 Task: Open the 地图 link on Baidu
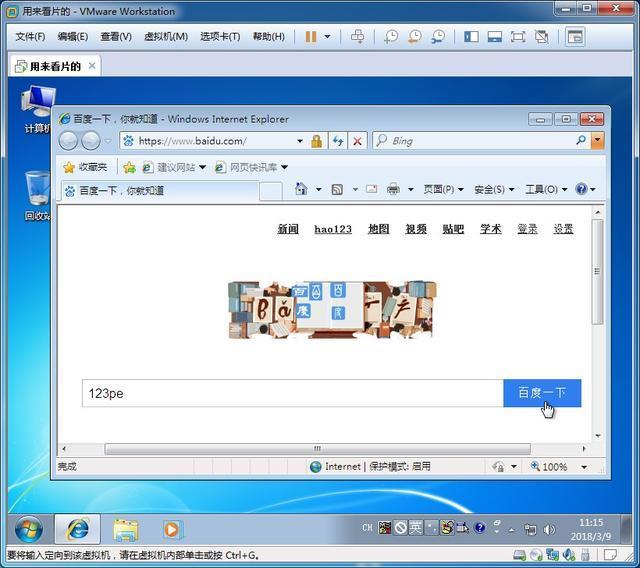(x=378, y=229)
